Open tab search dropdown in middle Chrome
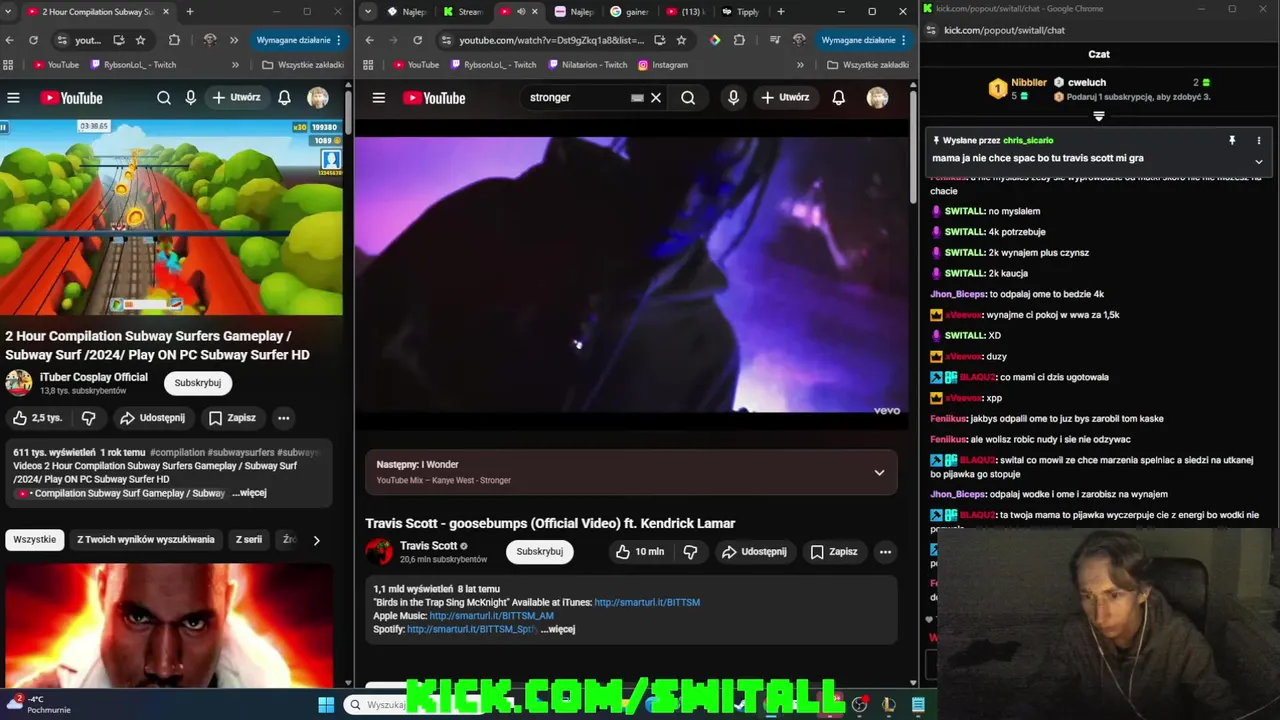The height and width of the screenshot is (720, 1280). click(x=368, y=12)
